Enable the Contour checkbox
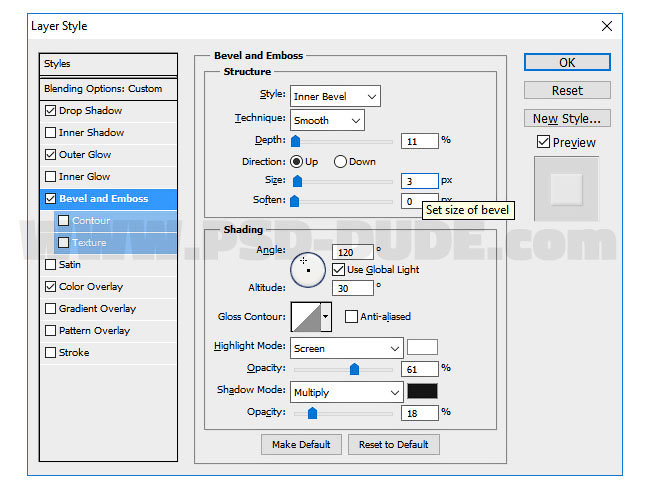Image resolution: width=650 pixels, height=489 pixels. (63, 220)
